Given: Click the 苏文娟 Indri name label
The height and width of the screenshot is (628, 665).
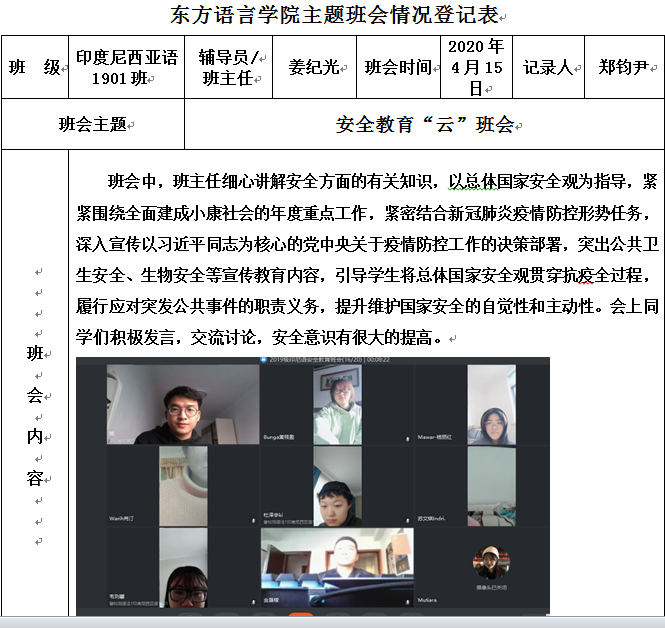Looking at the screenshot, I should [x=431, y=519].
